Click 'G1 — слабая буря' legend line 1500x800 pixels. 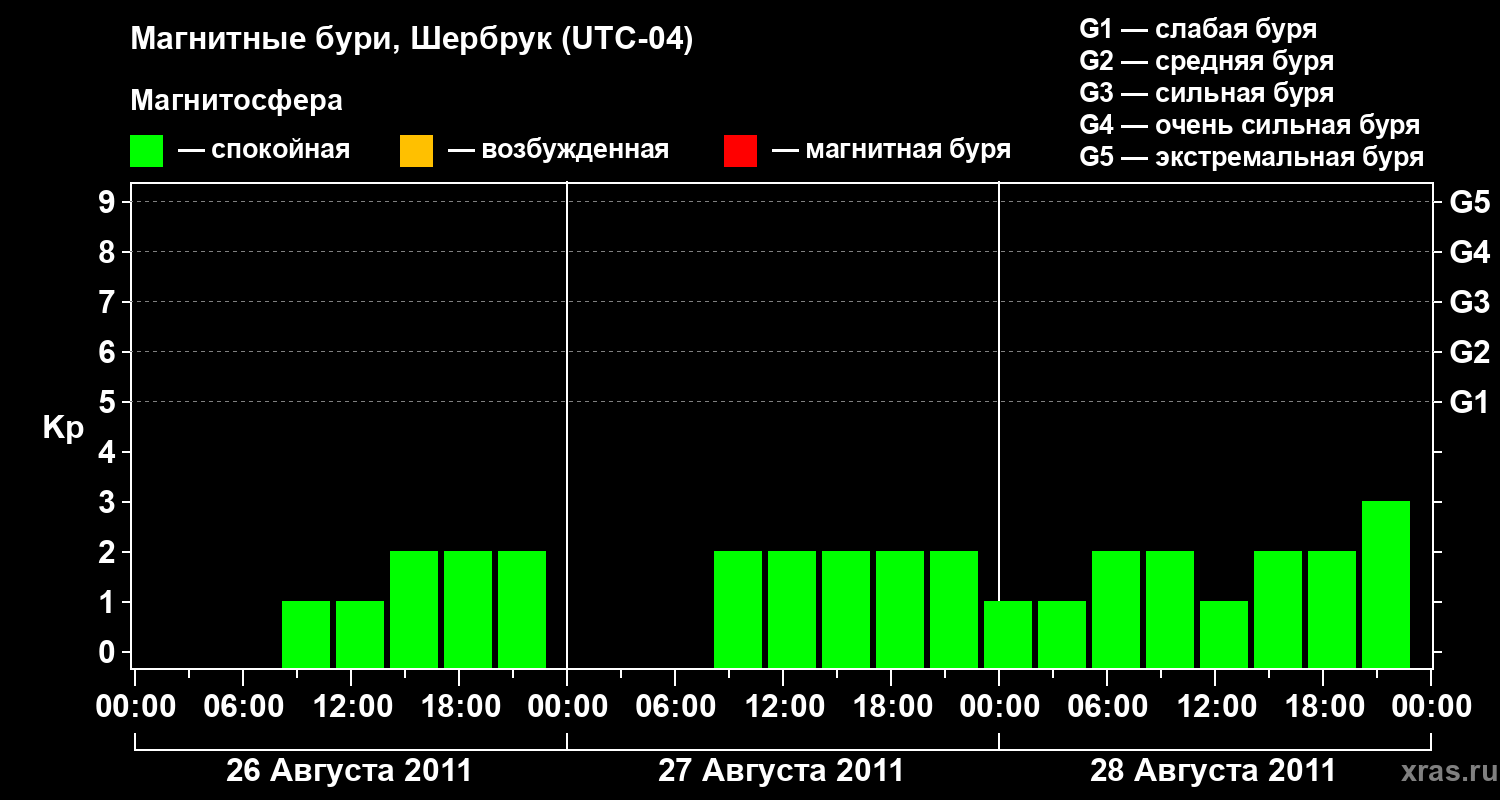point(1198,29)
